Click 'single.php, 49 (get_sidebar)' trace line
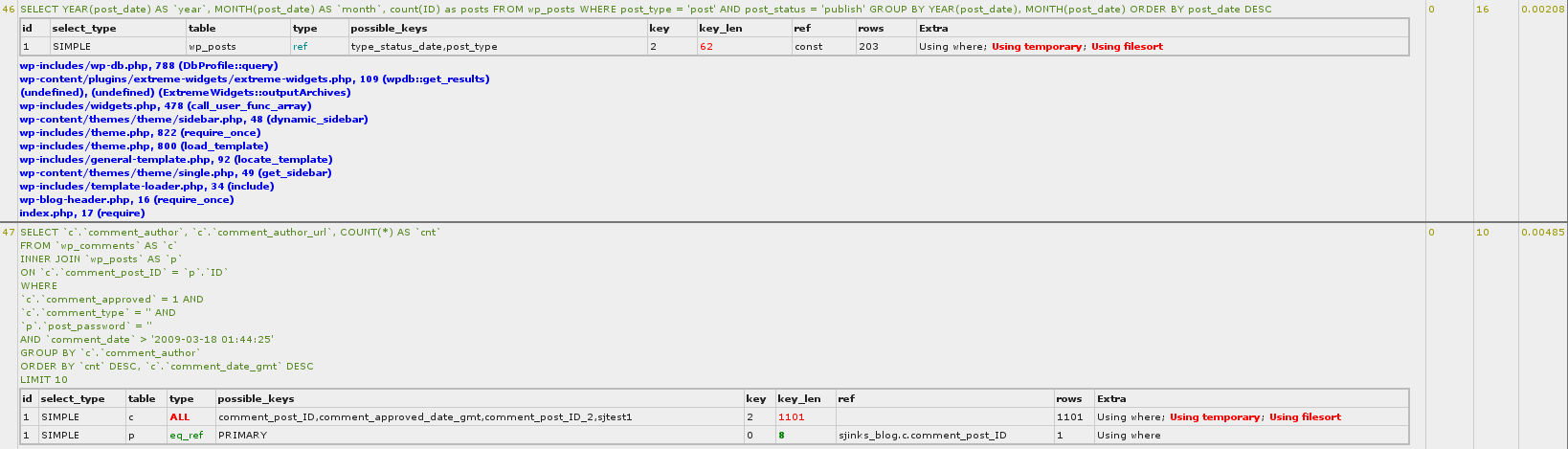1568x449 pixels. pyautogui.click(x=175, y=172)
